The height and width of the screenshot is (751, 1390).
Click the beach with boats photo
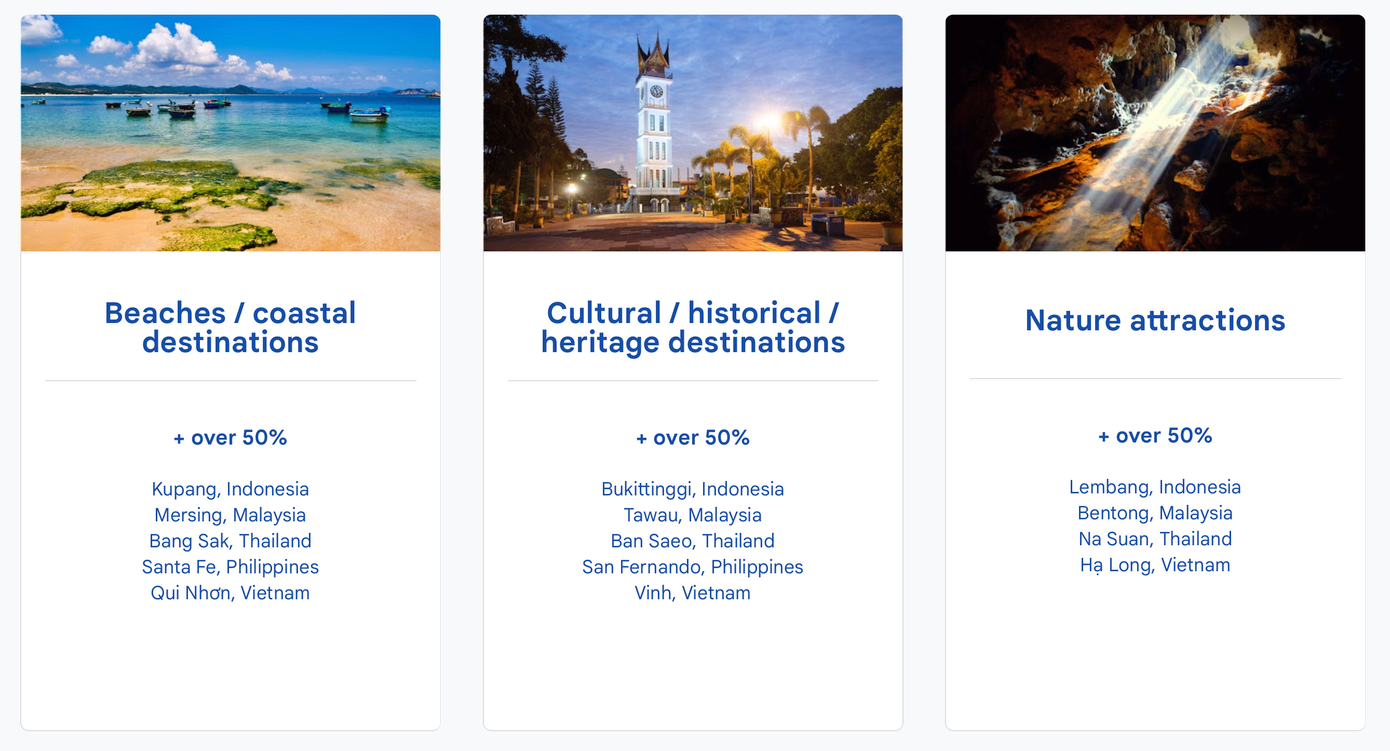[x=230, y=133]
